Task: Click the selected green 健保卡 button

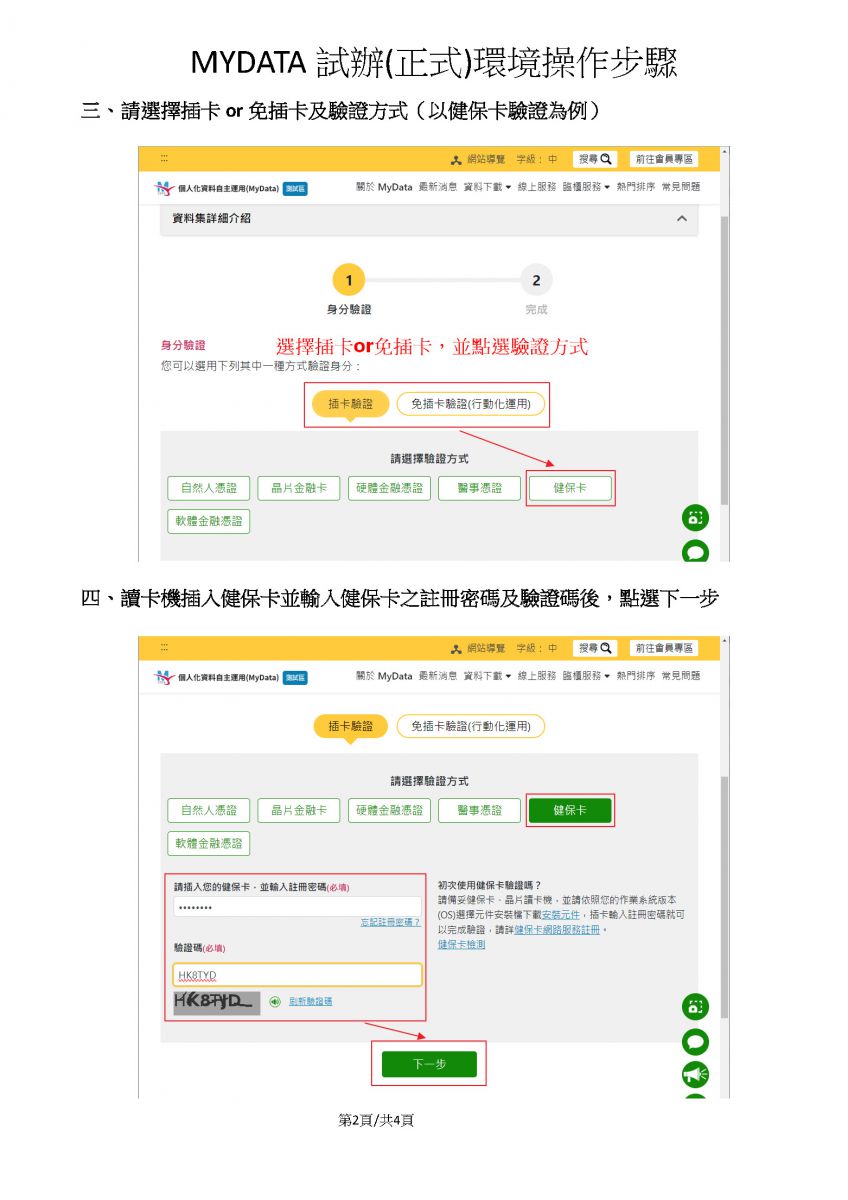Action: point(570,810)
